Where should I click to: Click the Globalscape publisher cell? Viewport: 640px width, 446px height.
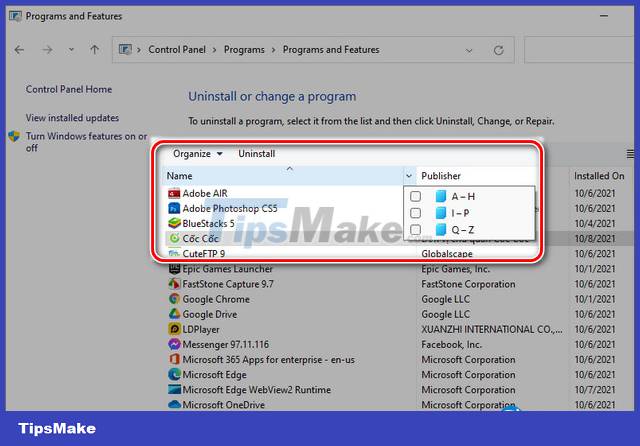pyautogui.click(x=447, y=254)
